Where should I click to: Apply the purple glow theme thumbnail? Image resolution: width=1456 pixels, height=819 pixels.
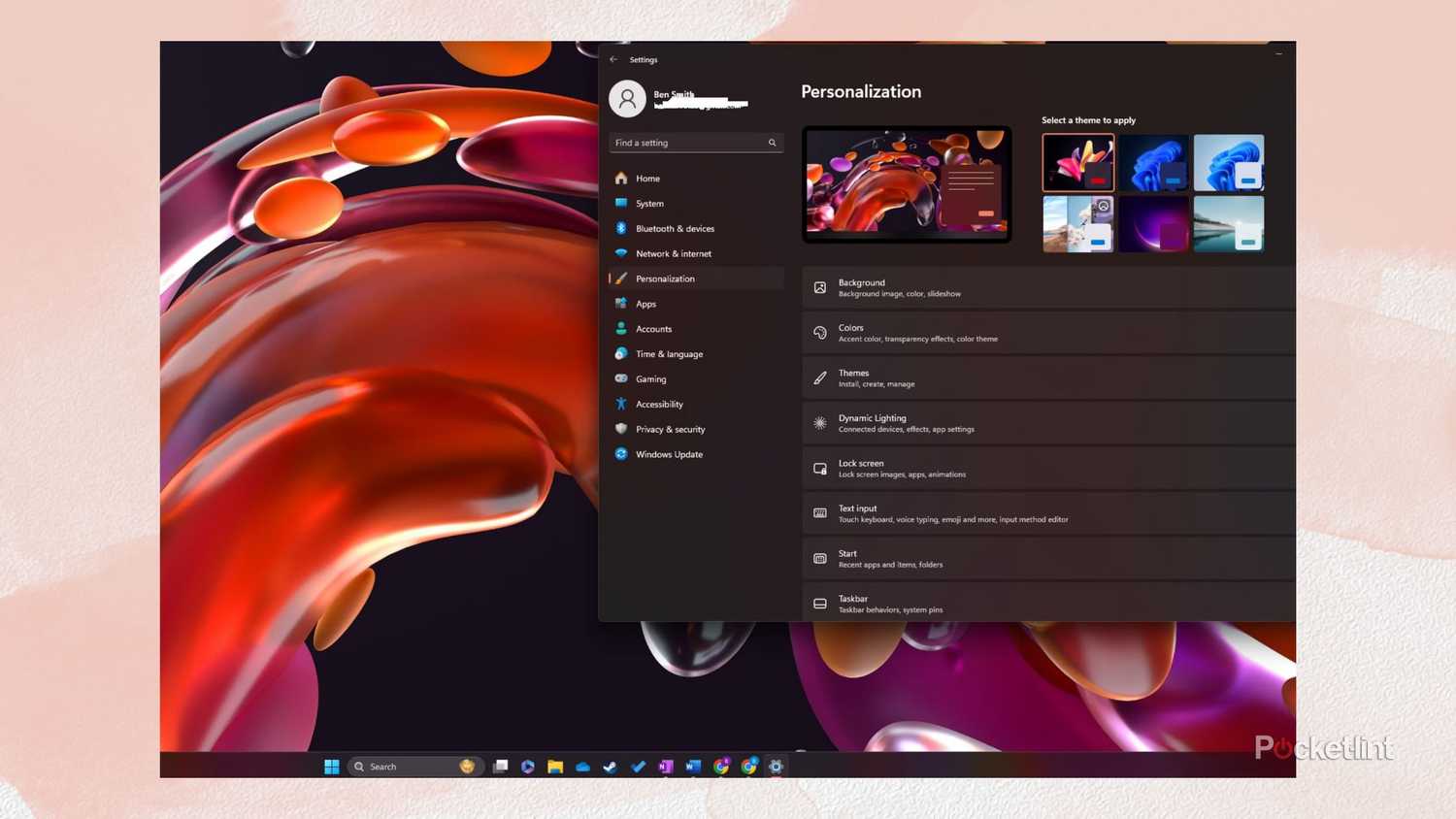pyautogui.click(x=1153, y=223)
